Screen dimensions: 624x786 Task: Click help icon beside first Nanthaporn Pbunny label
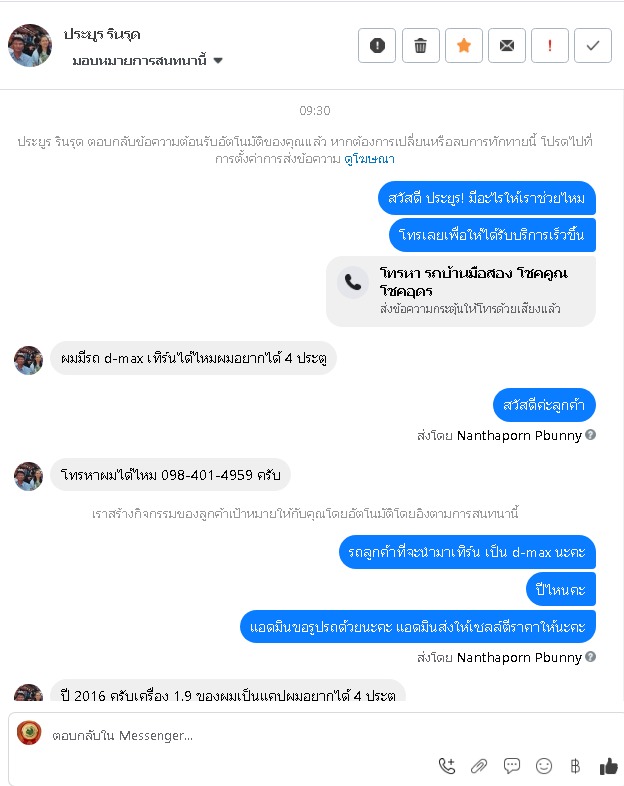coord(590,435)
